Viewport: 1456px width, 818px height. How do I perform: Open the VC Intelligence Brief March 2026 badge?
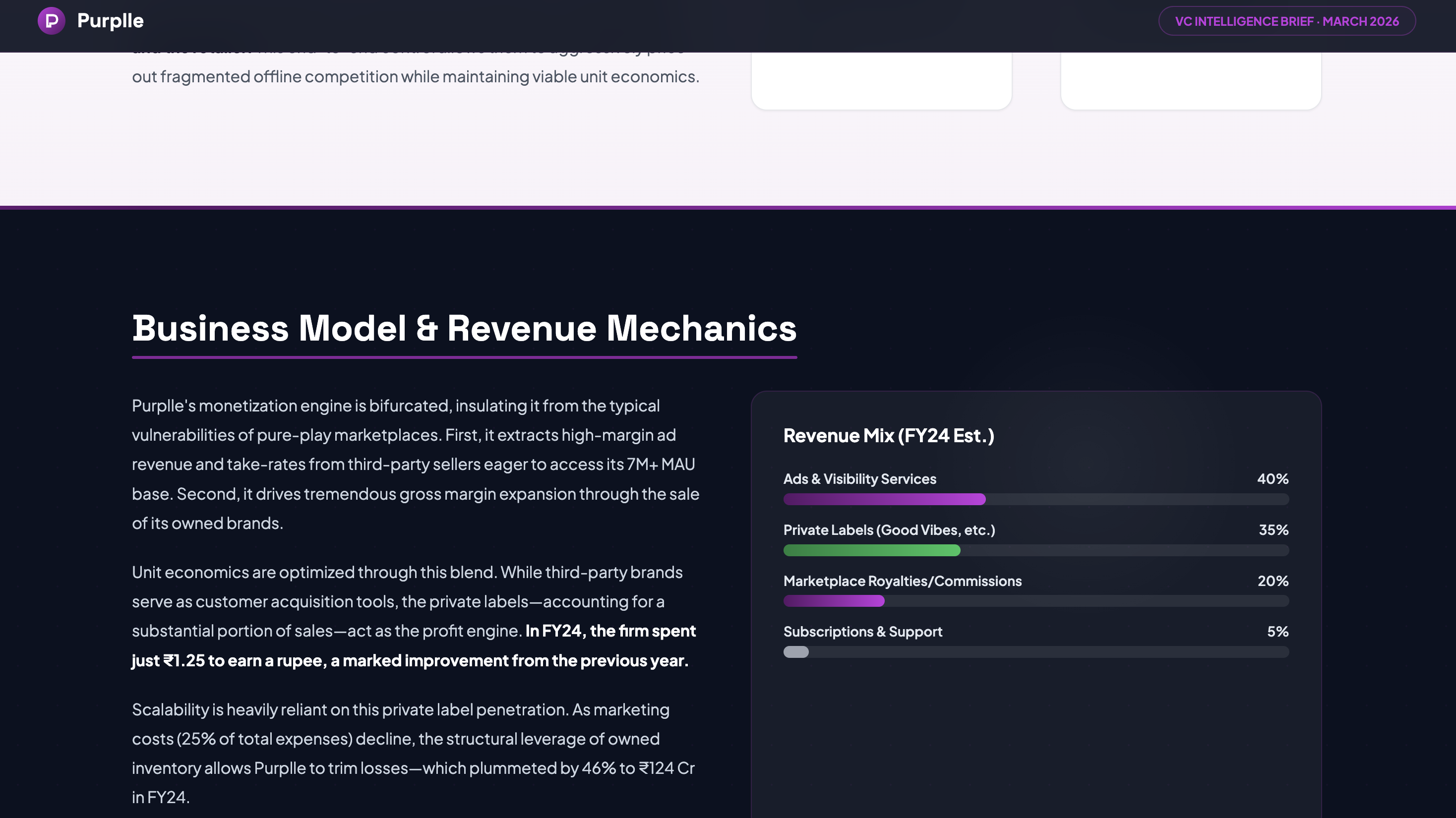pos(1287,21)
